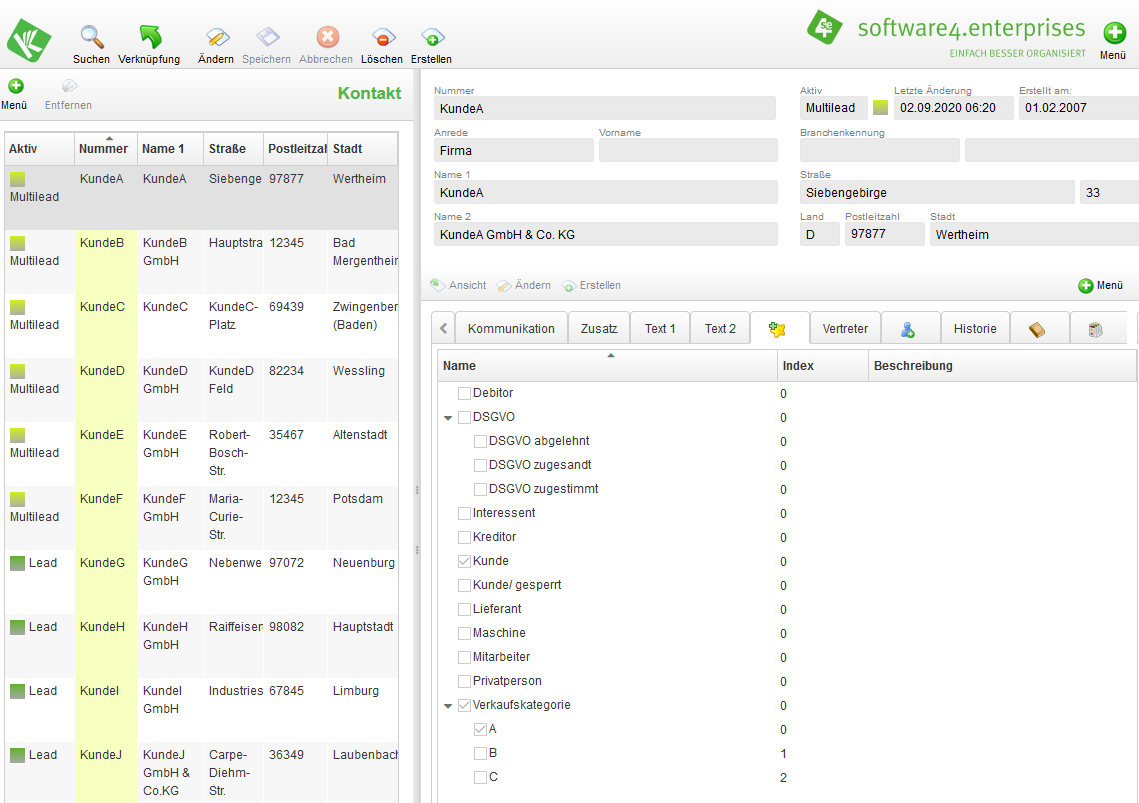Image resolution: width=1139 pixels, height=803 pixels.
Task: Open the brown book icon tab
Action: click(x=1039, y=328)
